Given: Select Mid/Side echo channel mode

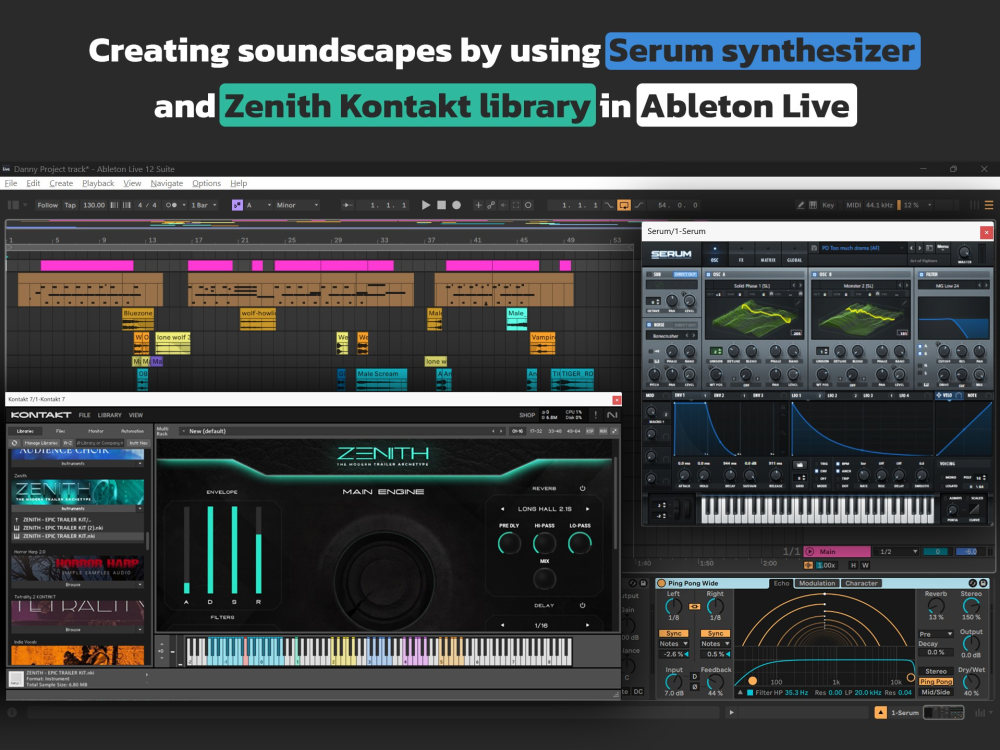Looking at the screenshot, I should click(936, 692).
